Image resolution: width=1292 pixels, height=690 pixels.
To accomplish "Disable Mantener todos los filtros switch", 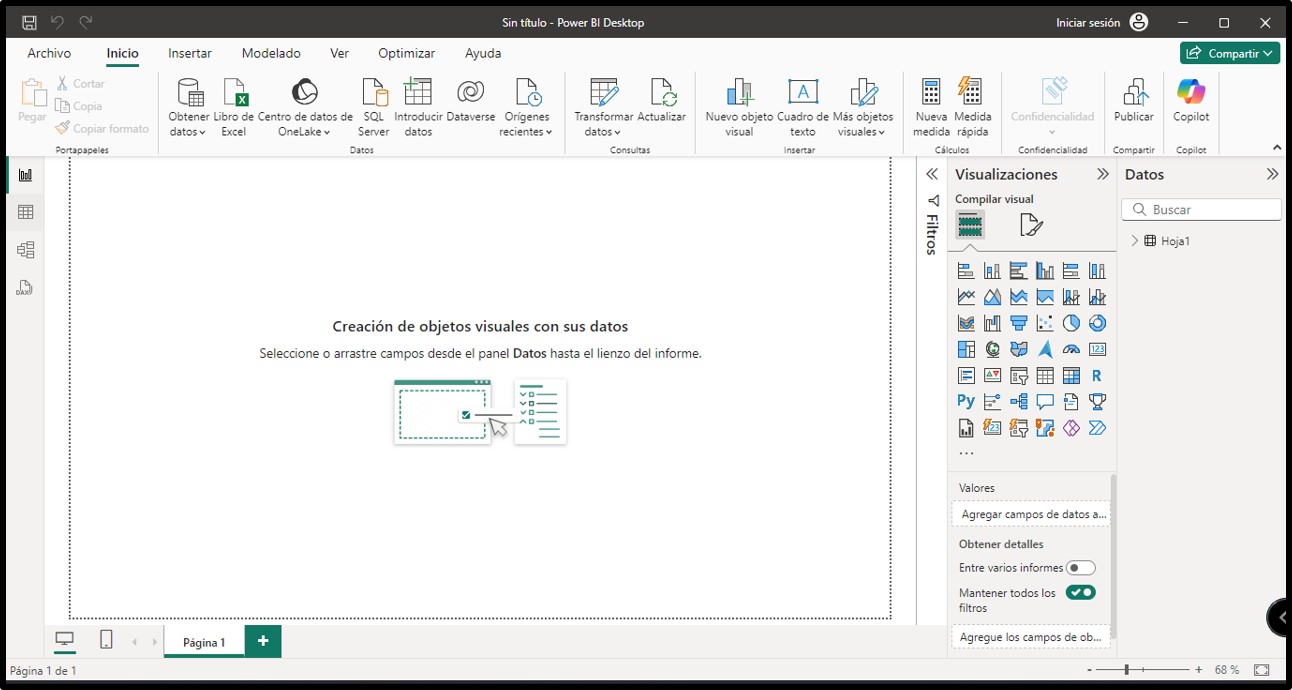I will [1081, 593].
